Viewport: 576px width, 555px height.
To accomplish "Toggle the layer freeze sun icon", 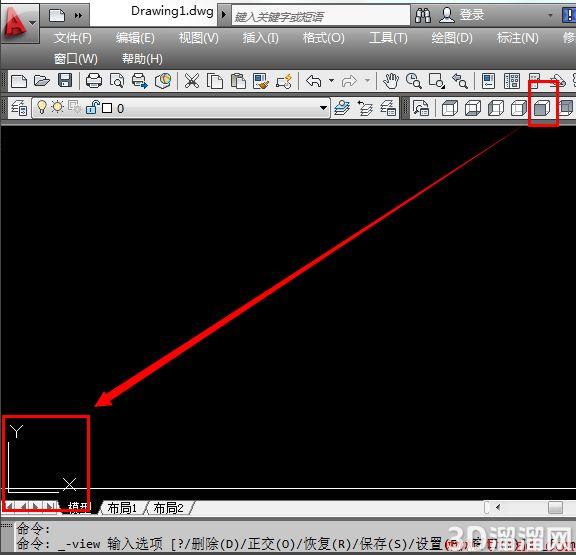I will coord(57,108).
